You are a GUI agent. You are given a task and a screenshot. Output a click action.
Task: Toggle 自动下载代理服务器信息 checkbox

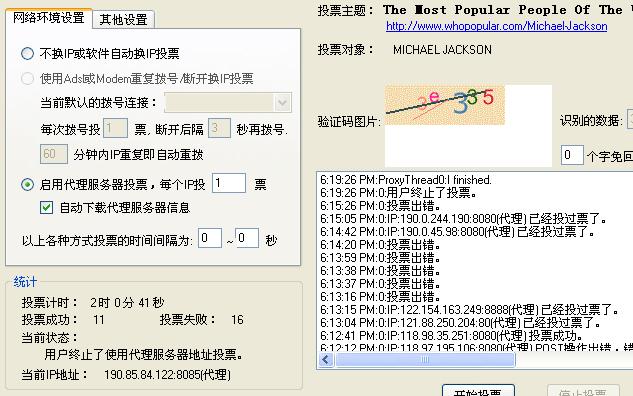coord(46,207)
